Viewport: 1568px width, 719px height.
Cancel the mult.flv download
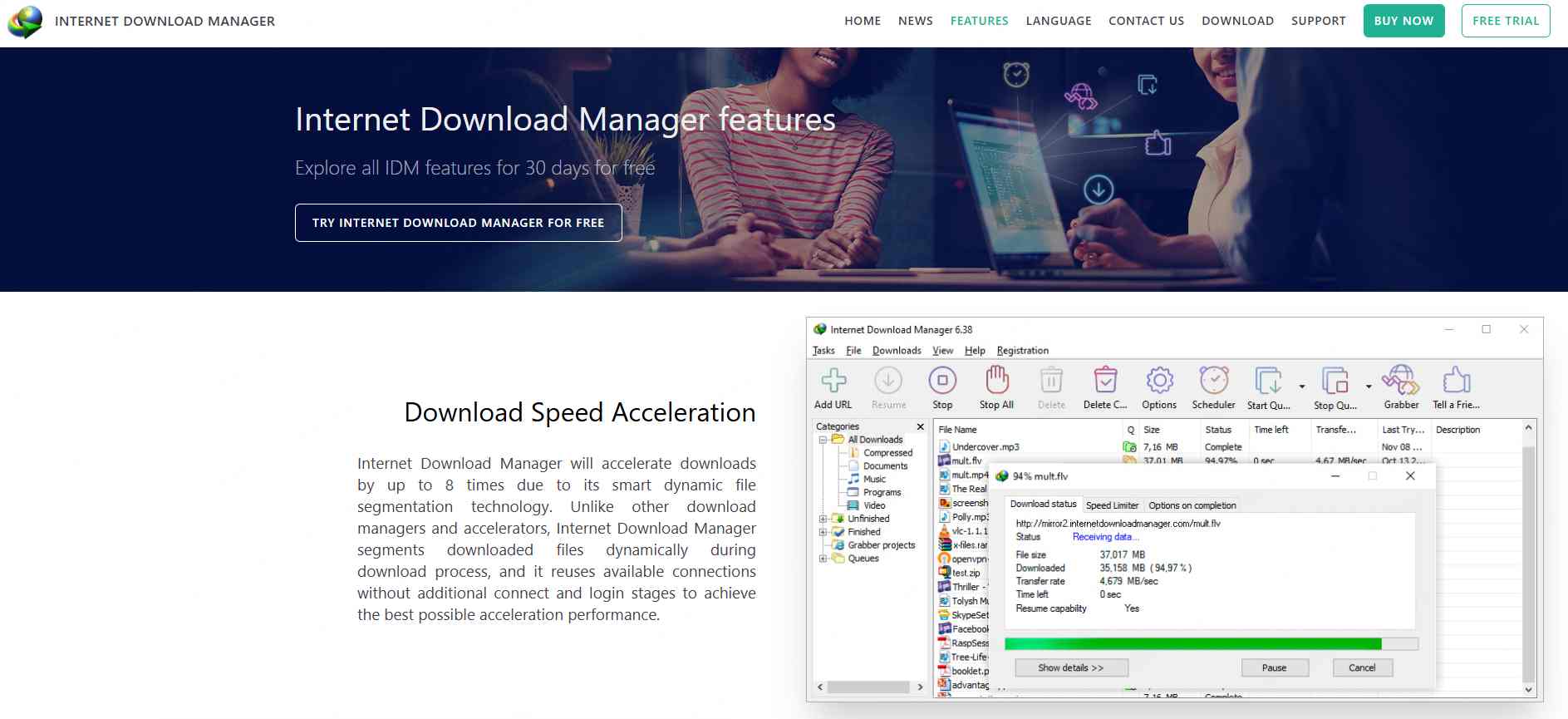[x=1362, y=667]
